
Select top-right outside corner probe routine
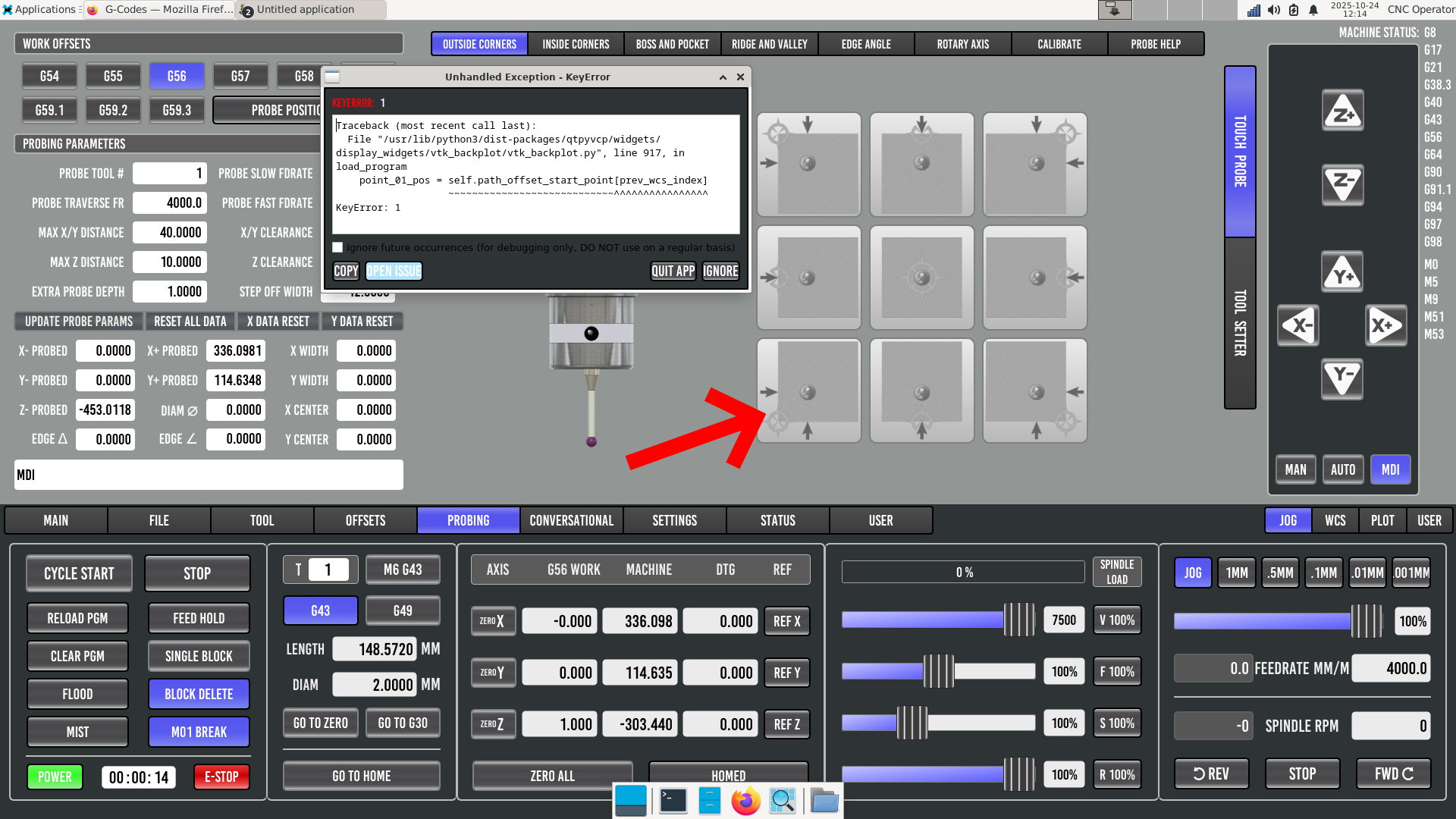click(1035, 165)
